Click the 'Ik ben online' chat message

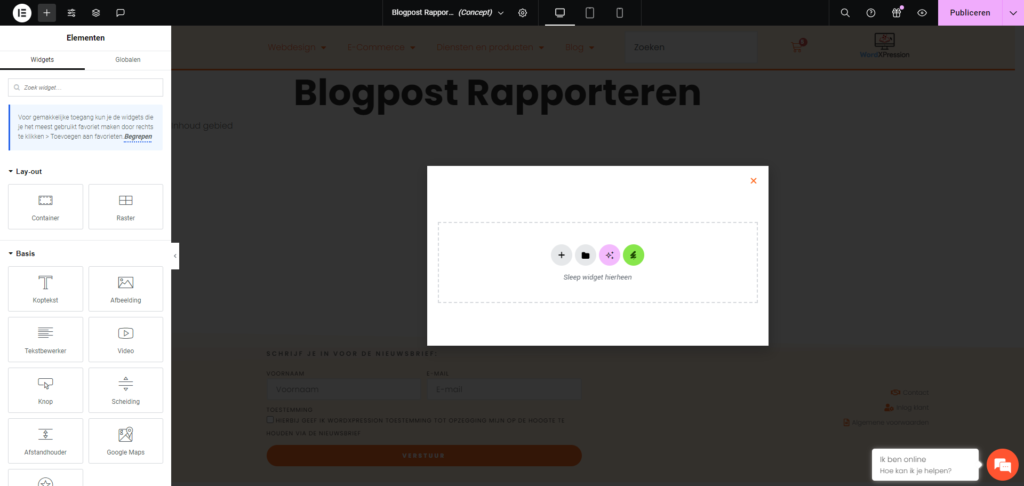pos(925,464)
